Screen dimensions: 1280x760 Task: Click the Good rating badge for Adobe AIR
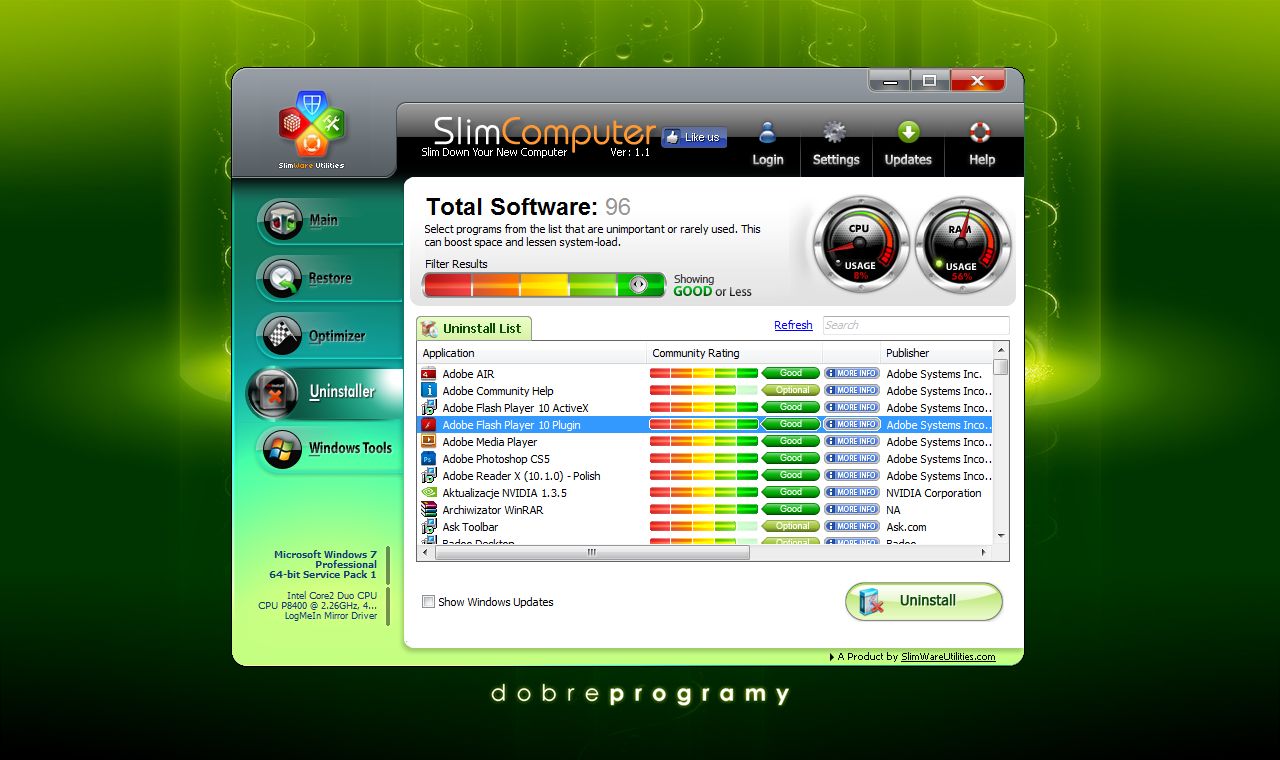coord(791,373)
